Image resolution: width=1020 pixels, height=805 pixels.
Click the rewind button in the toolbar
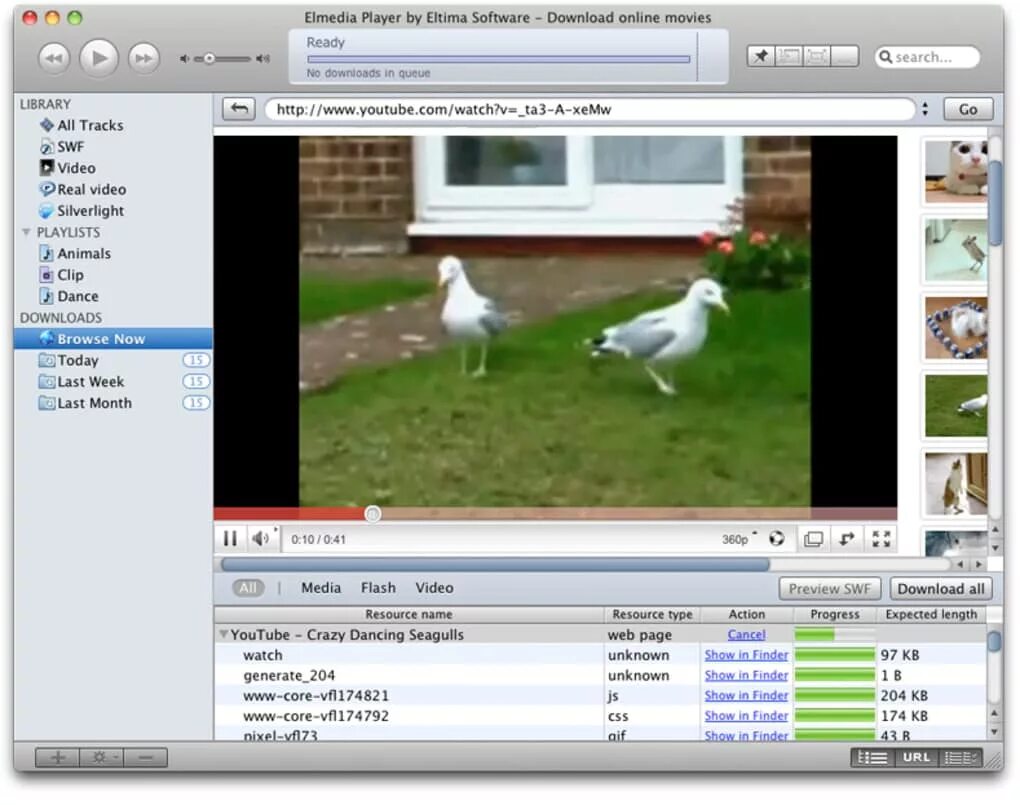pyautogui.click(x=54, y=59)
